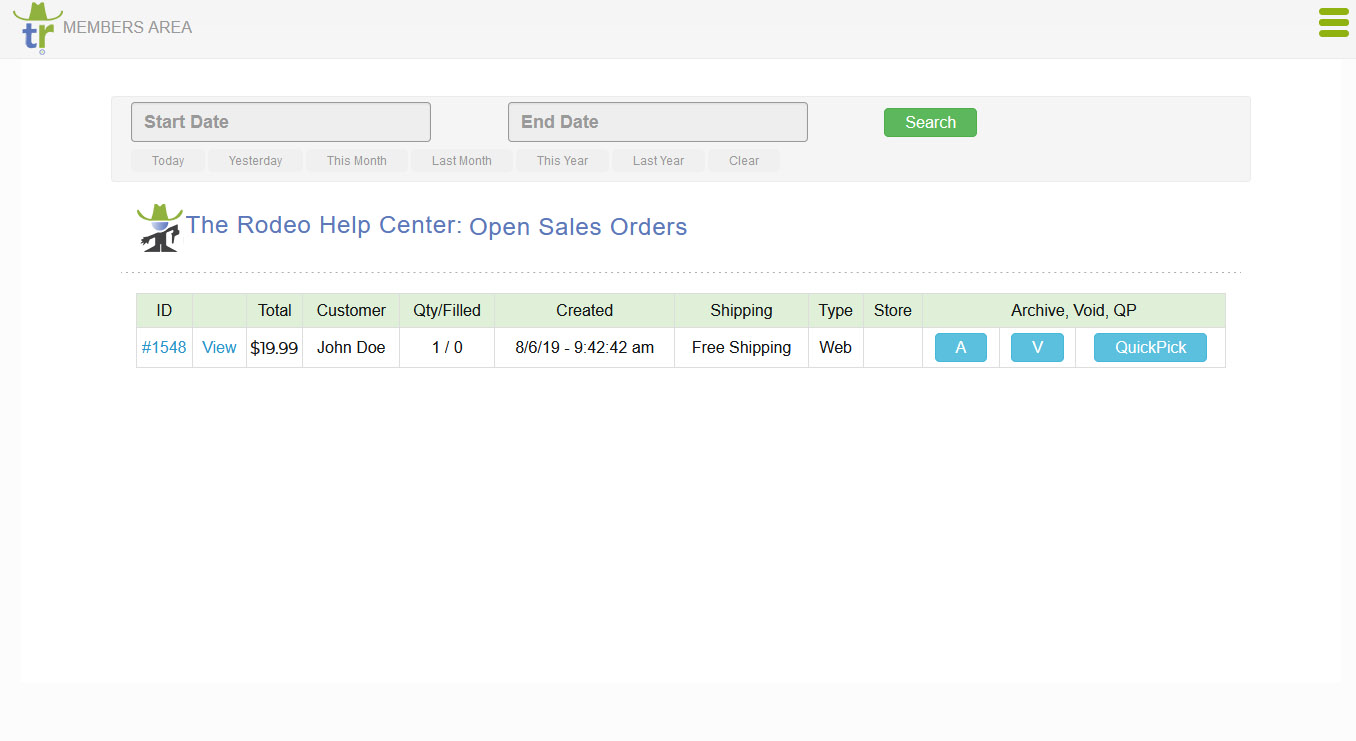Focus the Start Date field

tap(281, 122)
